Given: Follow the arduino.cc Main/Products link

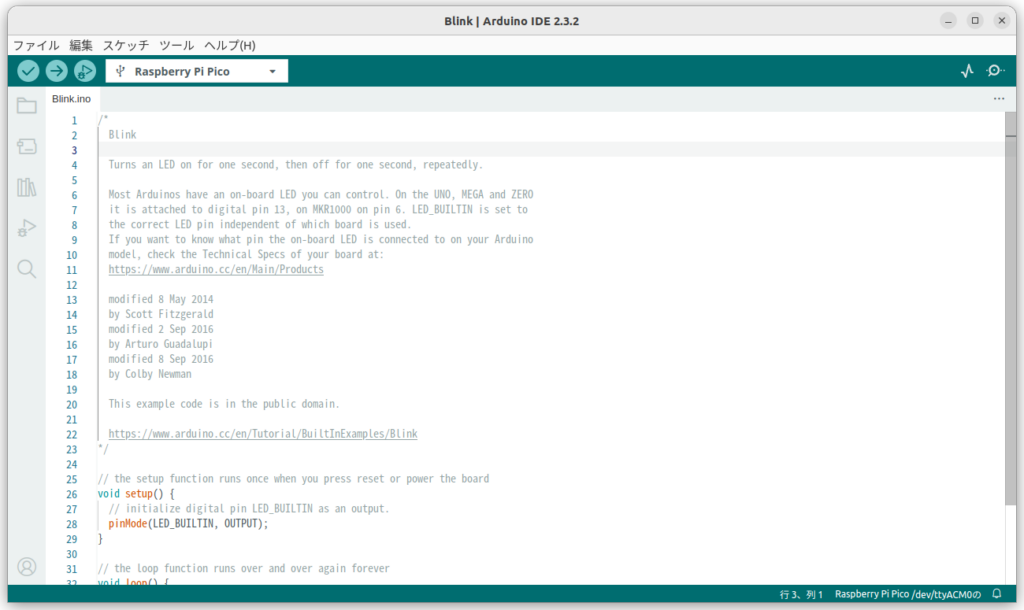Looking at the screenshot, I should [x=216, y=269].
